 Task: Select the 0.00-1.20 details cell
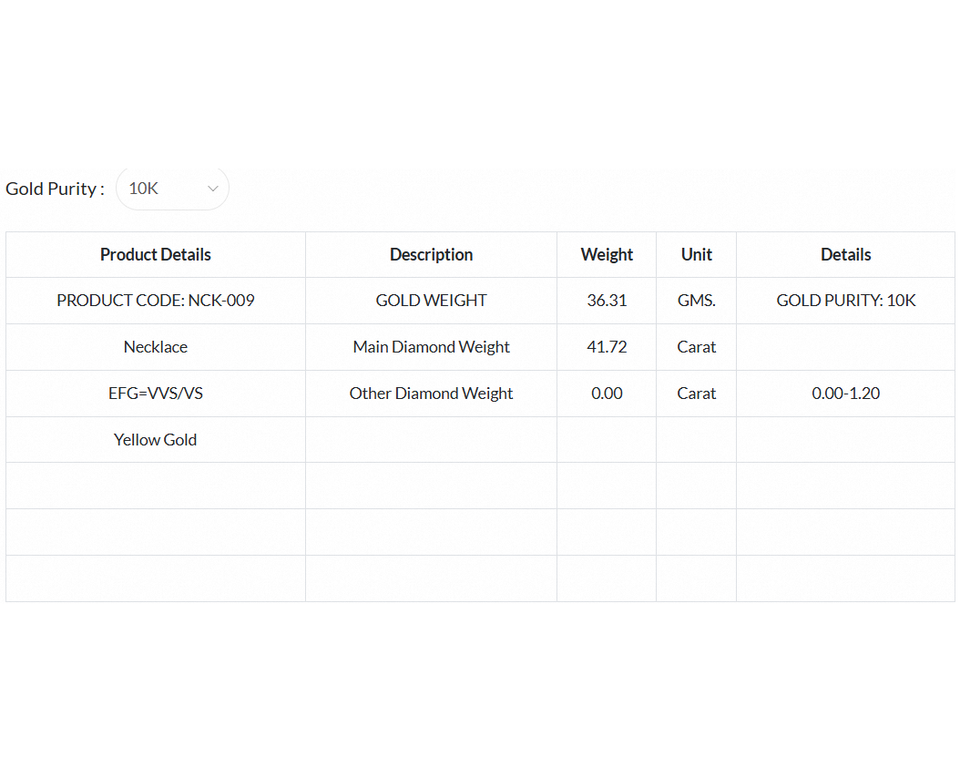point(845,393)
